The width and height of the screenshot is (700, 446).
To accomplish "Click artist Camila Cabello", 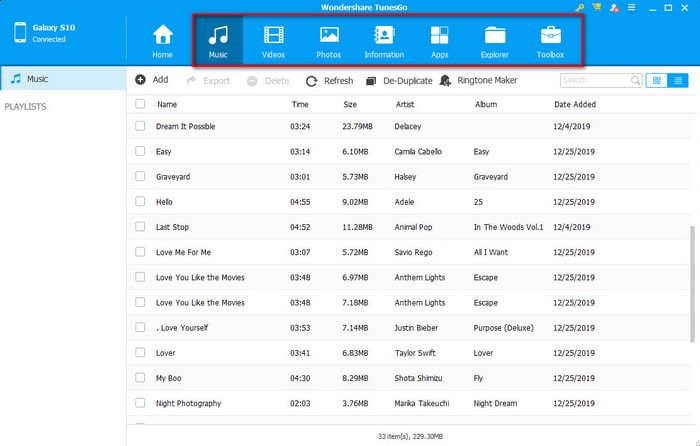I will 418,152.
